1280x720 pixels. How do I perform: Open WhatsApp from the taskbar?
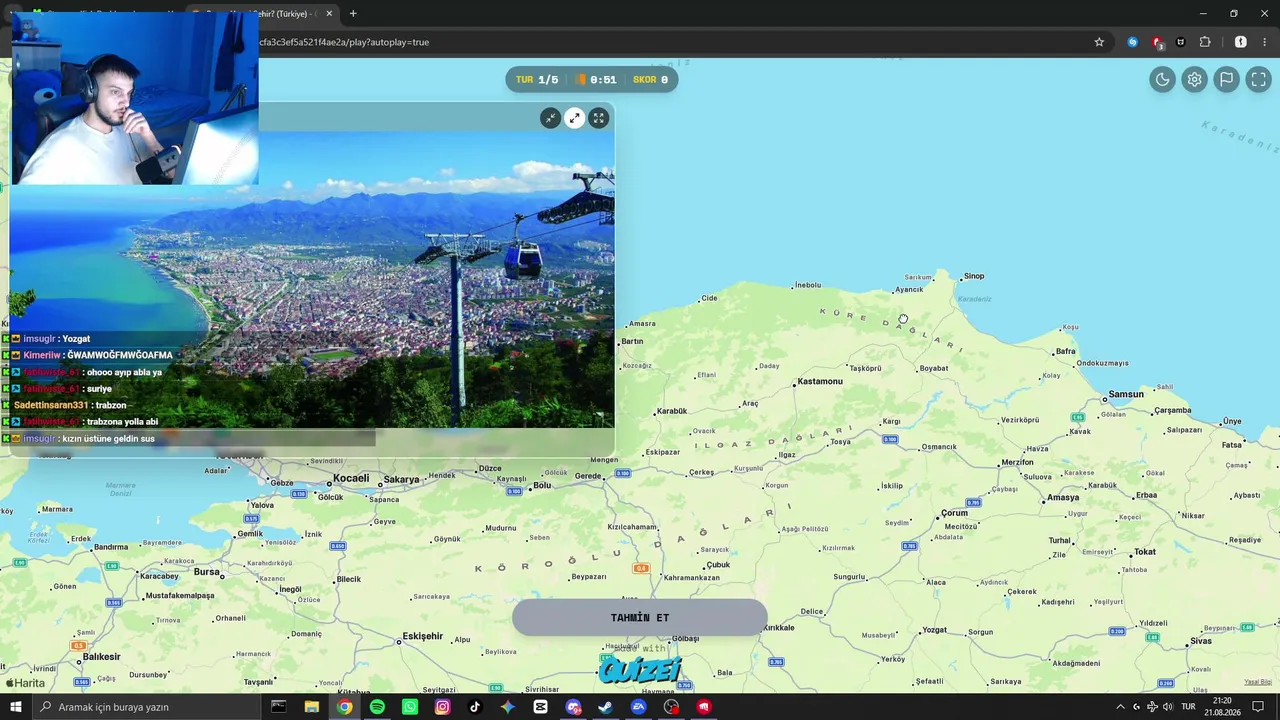coord(410,707)
